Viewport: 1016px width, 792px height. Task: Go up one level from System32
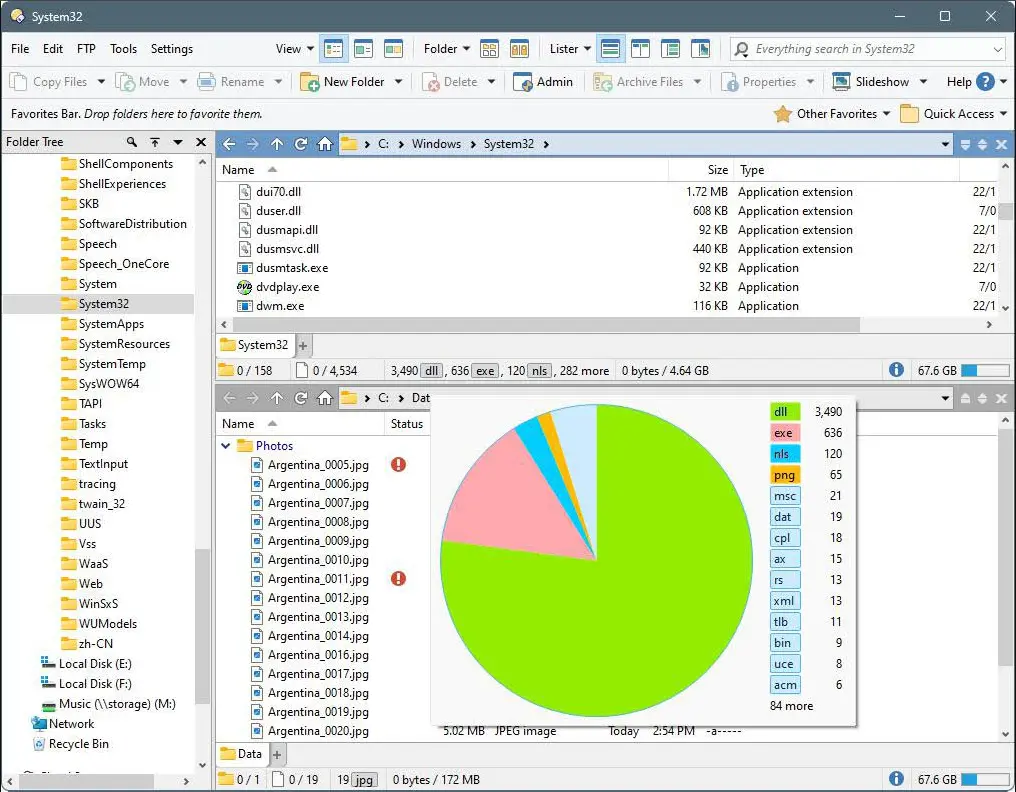pos(277,144)
